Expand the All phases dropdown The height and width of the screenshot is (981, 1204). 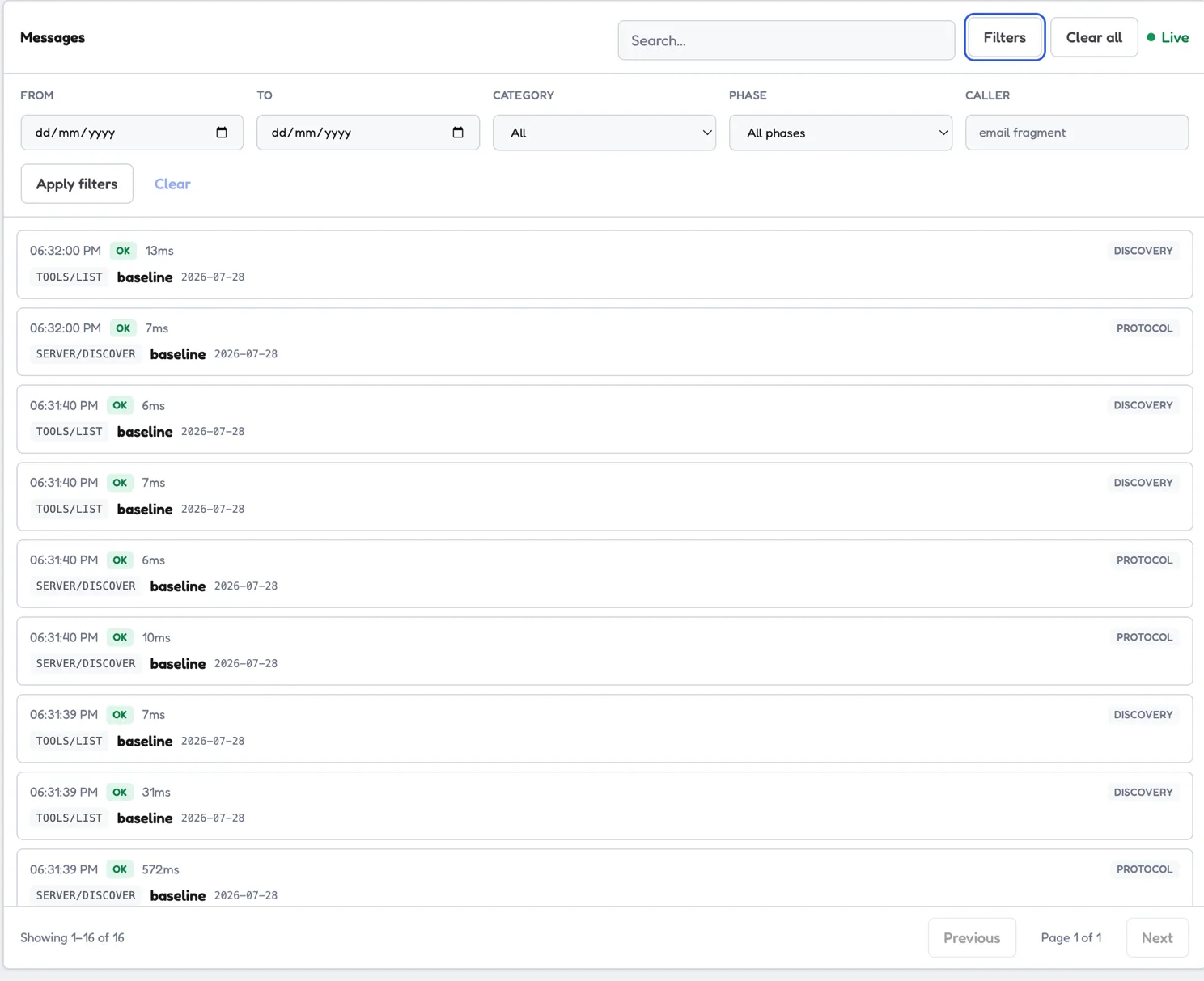(841, 133)
